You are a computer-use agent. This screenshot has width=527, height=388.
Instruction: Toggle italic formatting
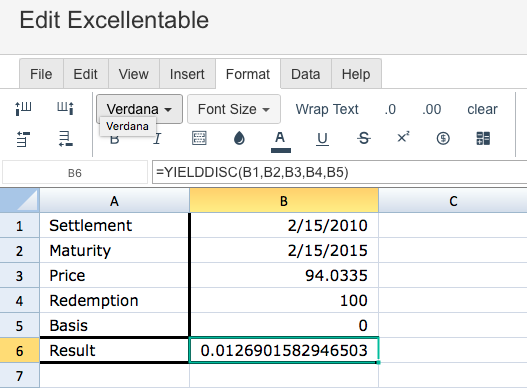point(157,139)
